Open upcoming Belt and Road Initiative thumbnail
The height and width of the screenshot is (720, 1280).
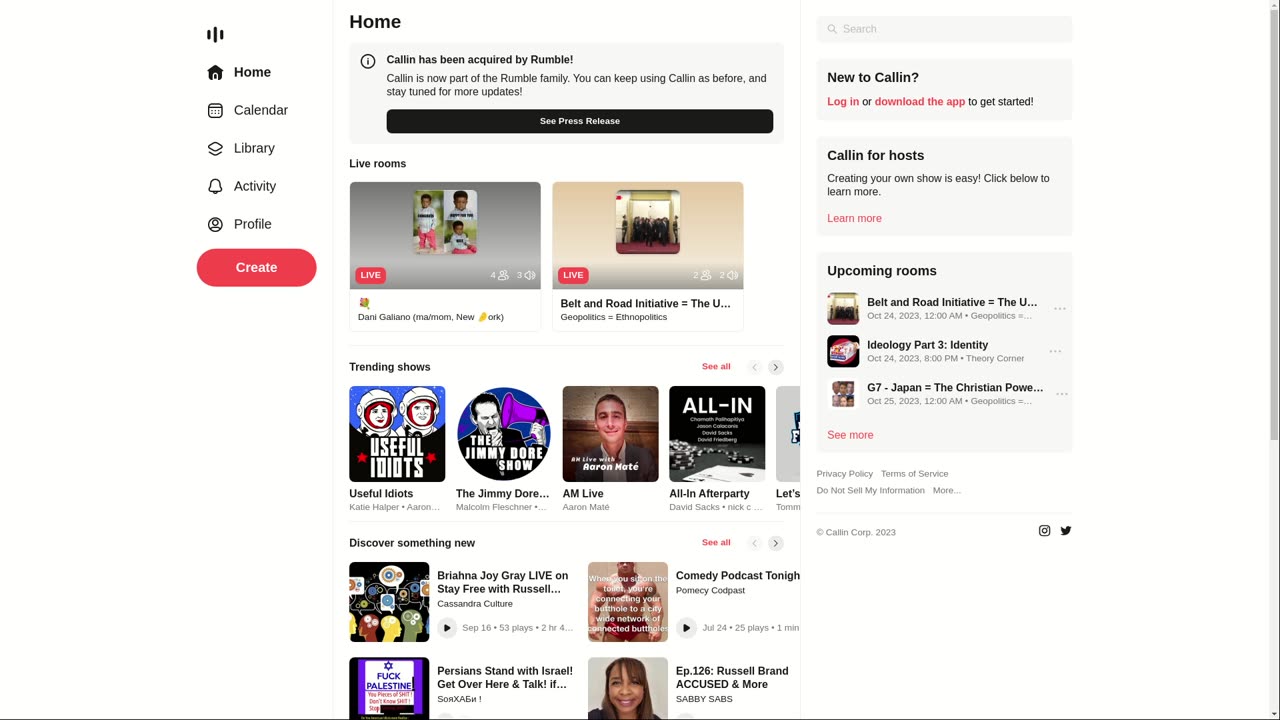[843, 309]
